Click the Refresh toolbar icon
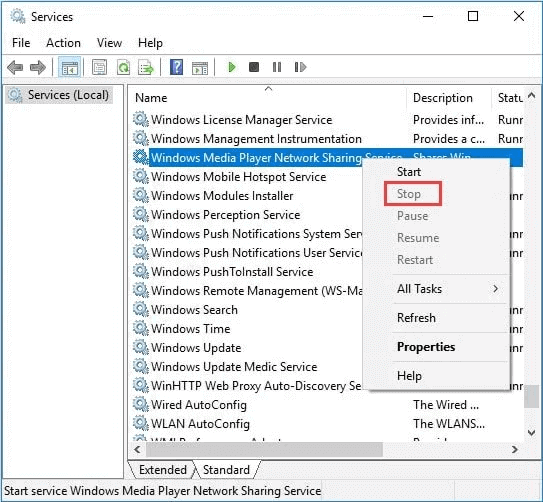The height and width of the screenshot is (502, 543). pos(123,67)
